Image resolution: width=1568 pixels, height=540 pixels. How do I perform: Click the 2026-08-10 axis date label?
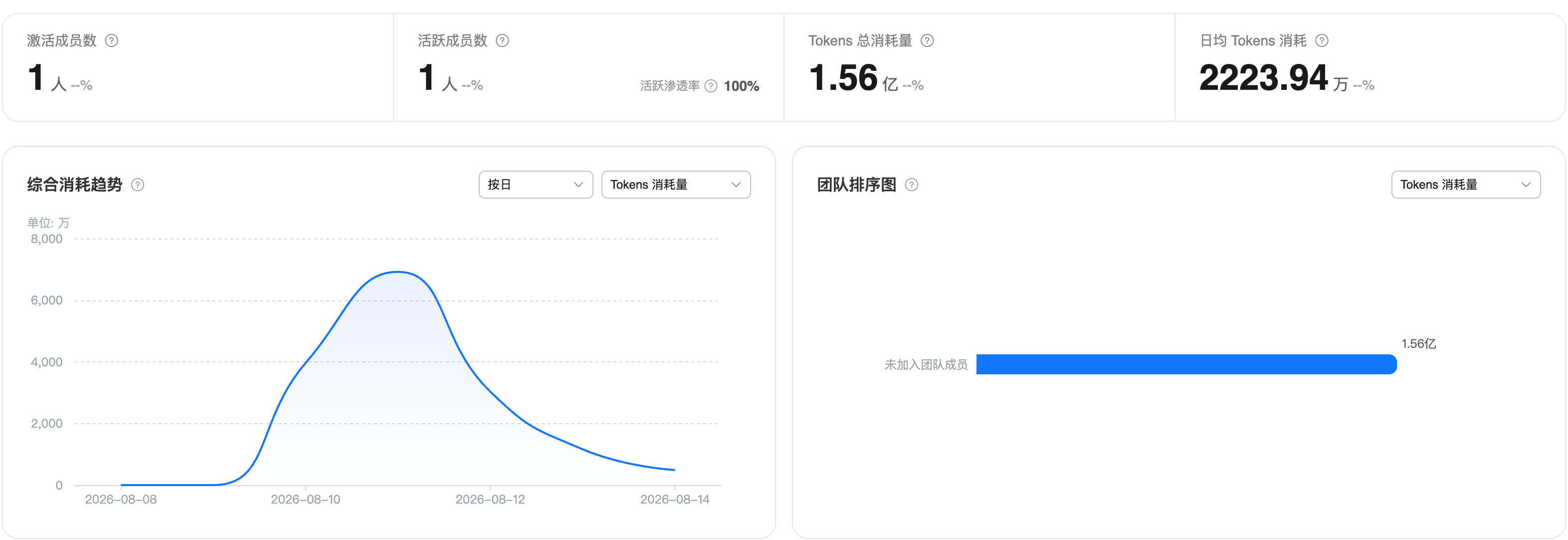306,500
